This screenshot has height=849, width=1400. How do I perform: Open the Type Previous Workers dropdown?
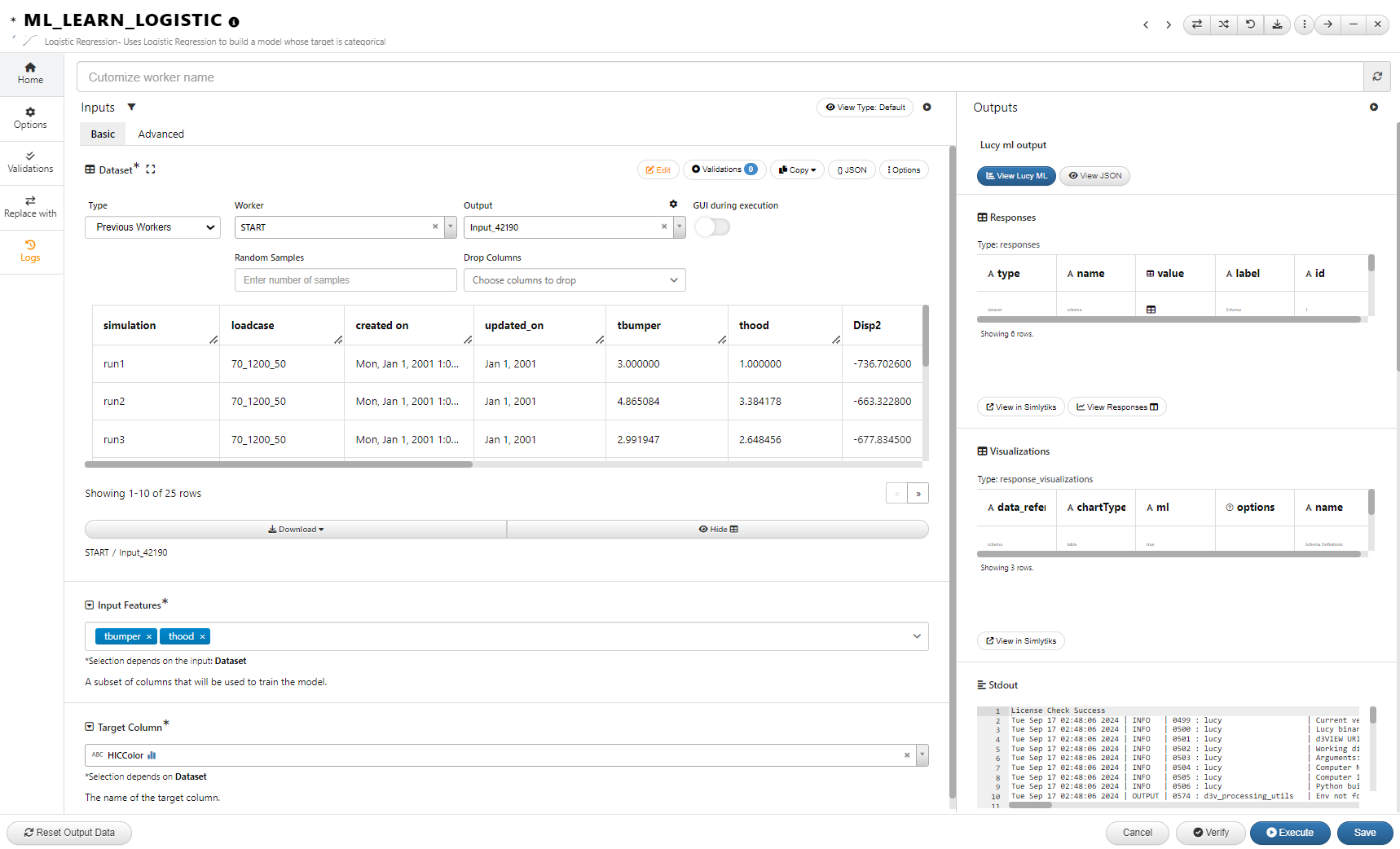pos(152,227)
